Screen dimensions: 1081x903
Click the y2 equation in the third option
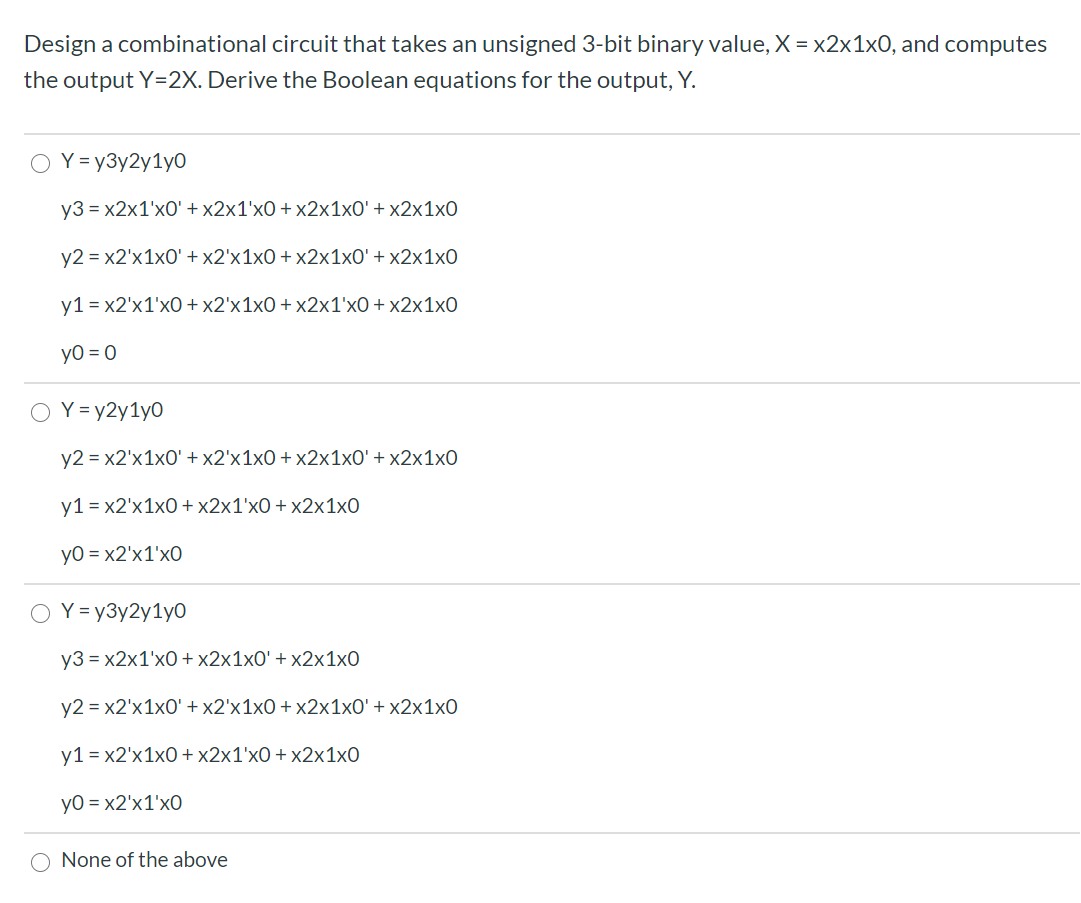[259, 707]
